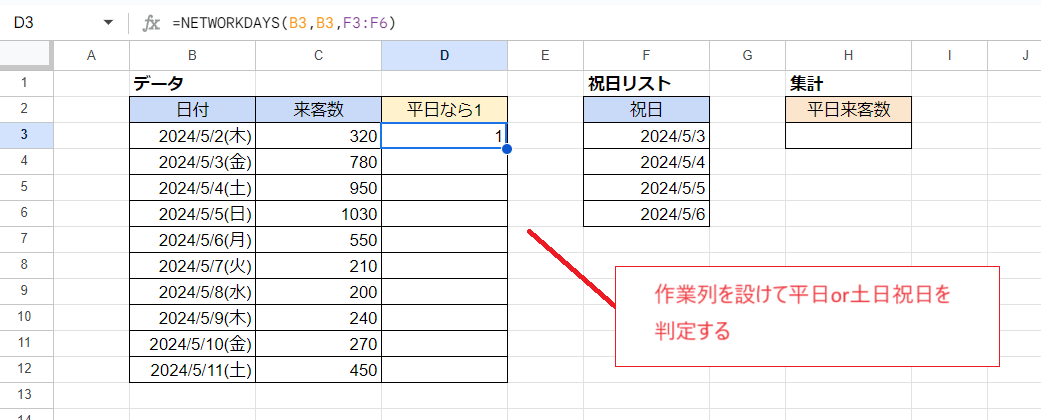This screenshot has width=1041, height=420.
Task: Select cell with date 2024/5/10(金)
Action: (x=193, y=344)
